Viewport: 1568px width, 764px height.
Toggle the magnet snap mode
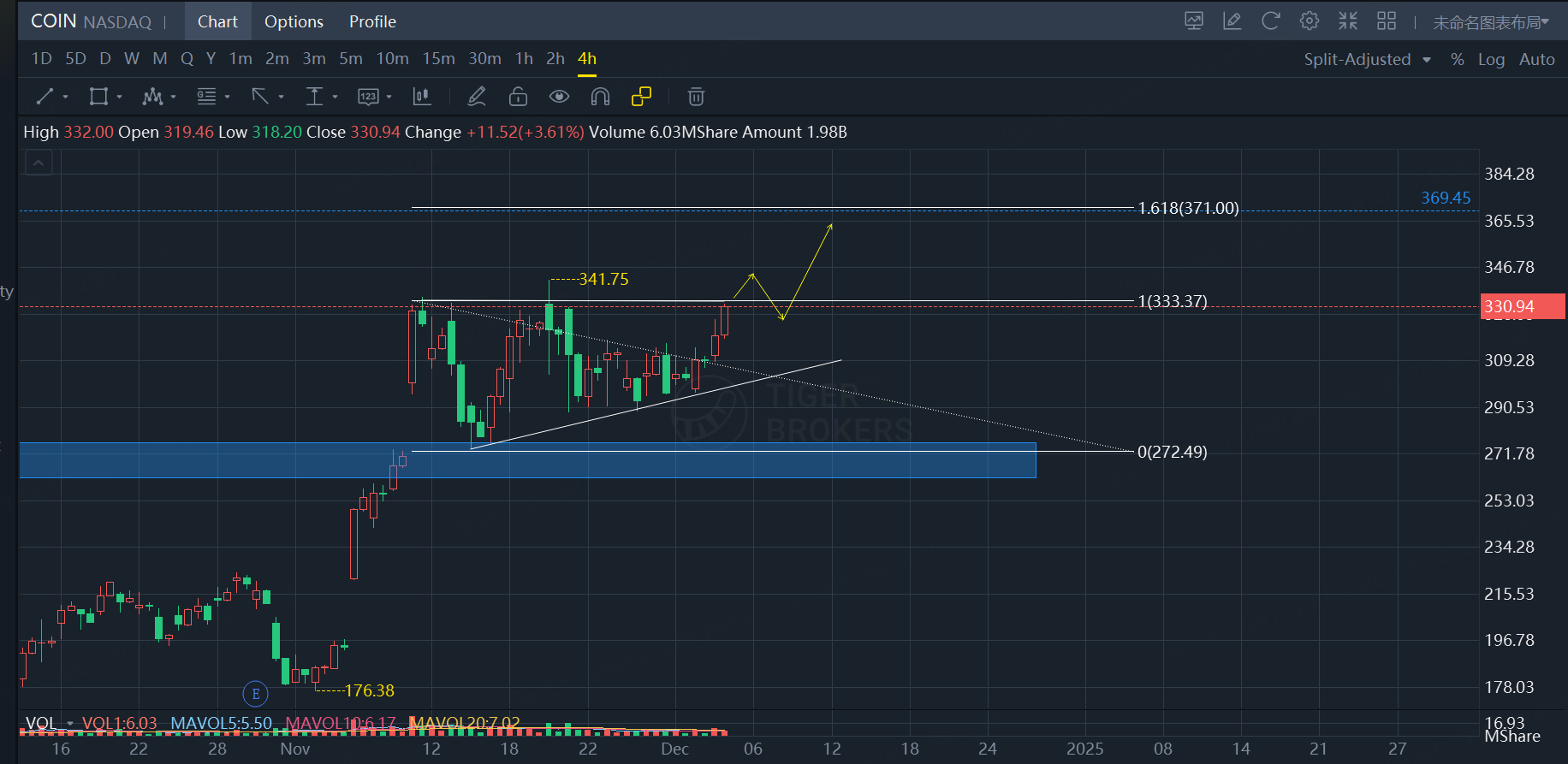coord(600,97)
